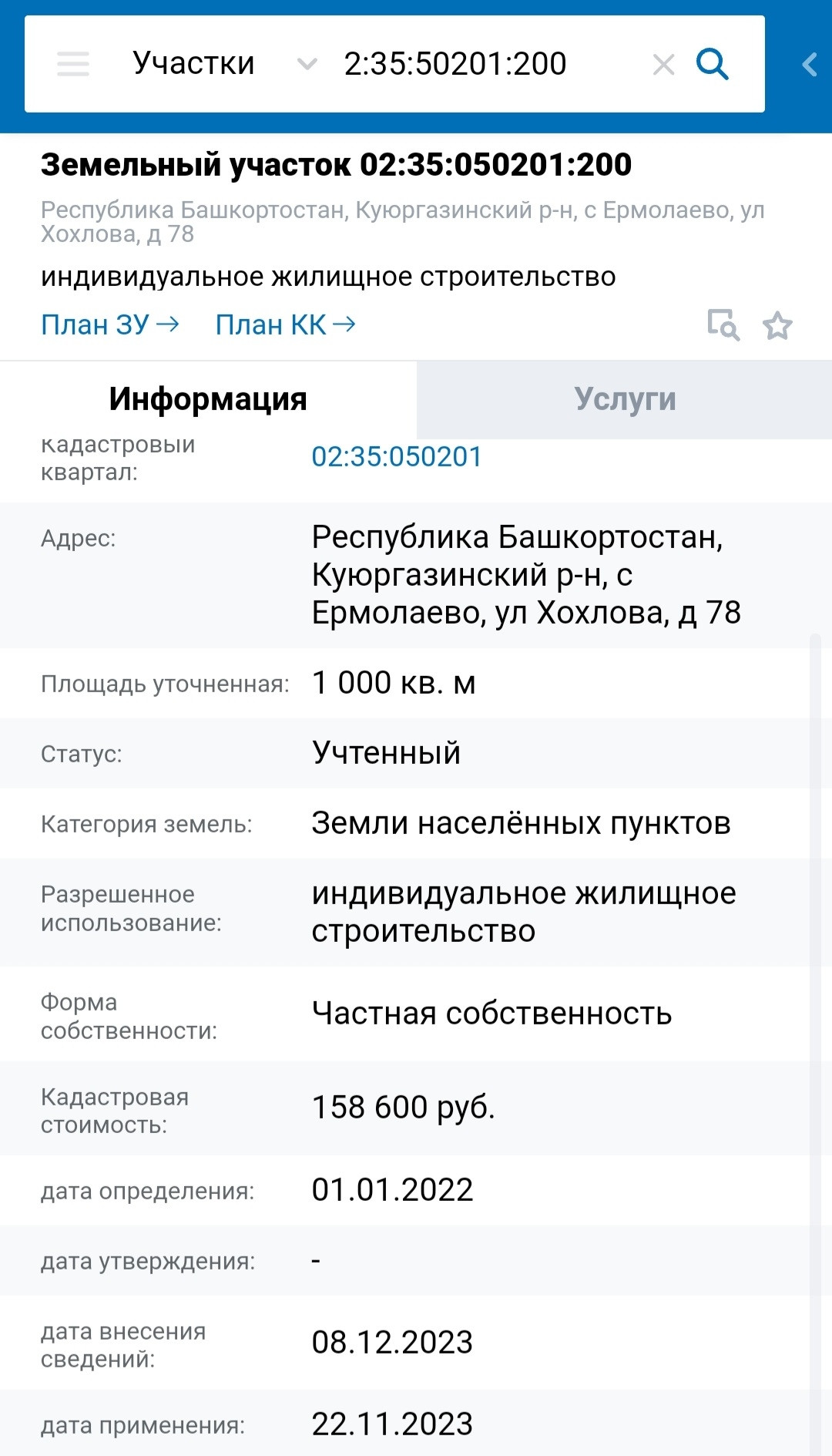Expand search type chevron arrow

(x=307, y=65)
